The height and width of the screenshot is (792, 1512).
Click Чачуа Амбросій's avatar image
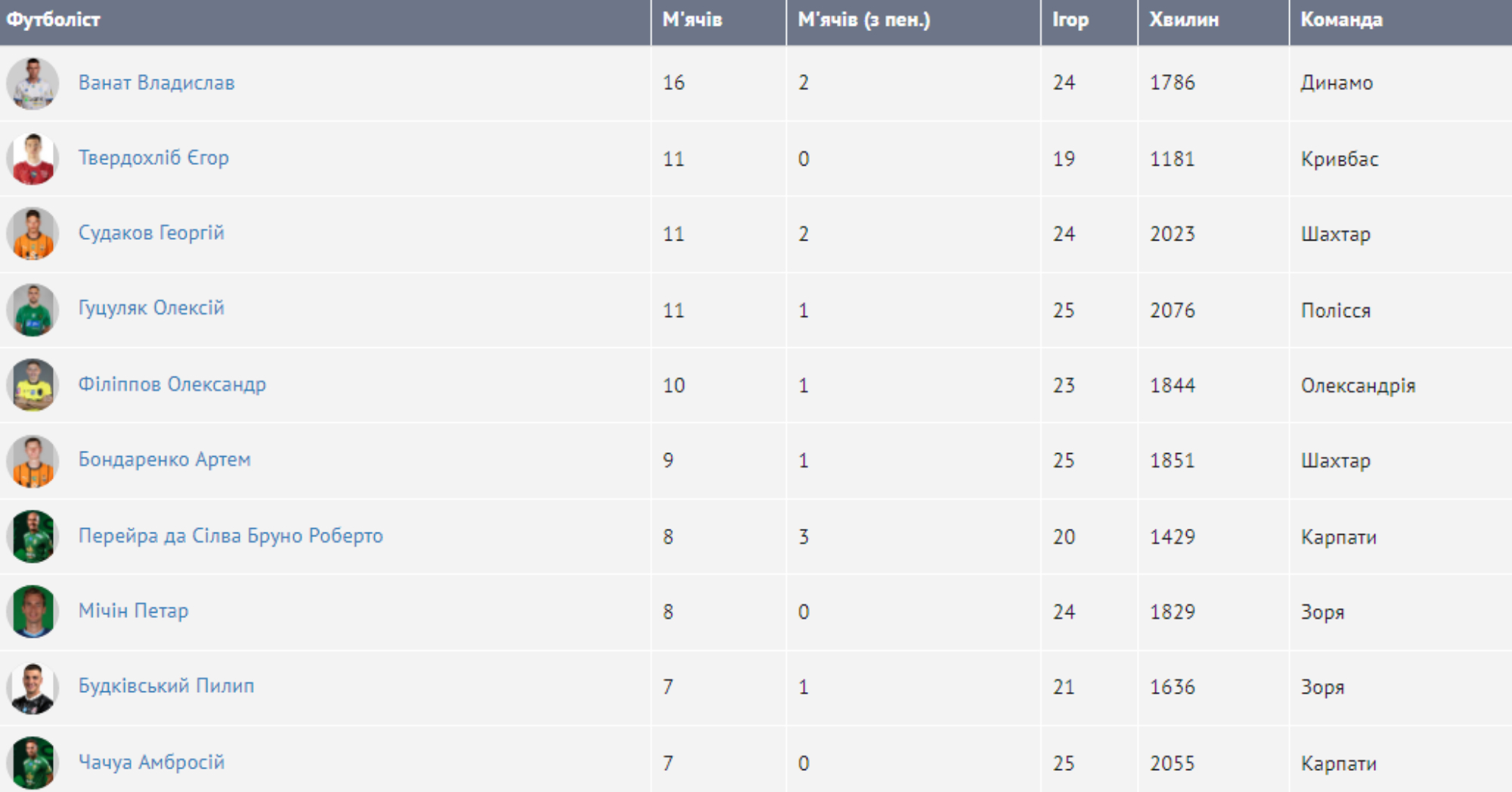pos(33,762)
